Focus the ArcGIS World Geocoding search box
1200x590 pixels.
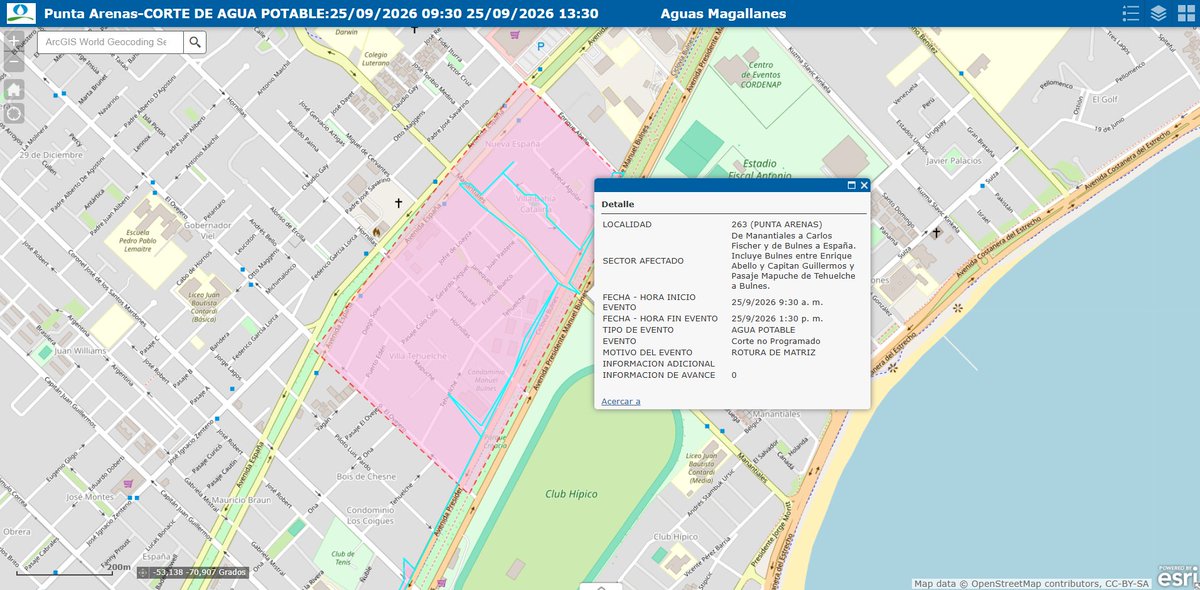(110, 41)
